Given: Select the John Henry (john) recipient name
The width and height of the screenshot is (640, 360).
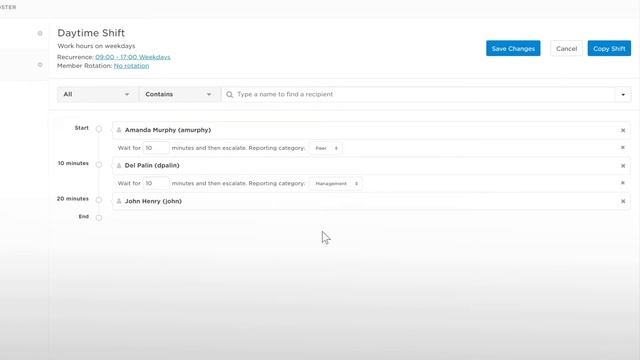Looking at the screenshot, I should click(153, 201).
